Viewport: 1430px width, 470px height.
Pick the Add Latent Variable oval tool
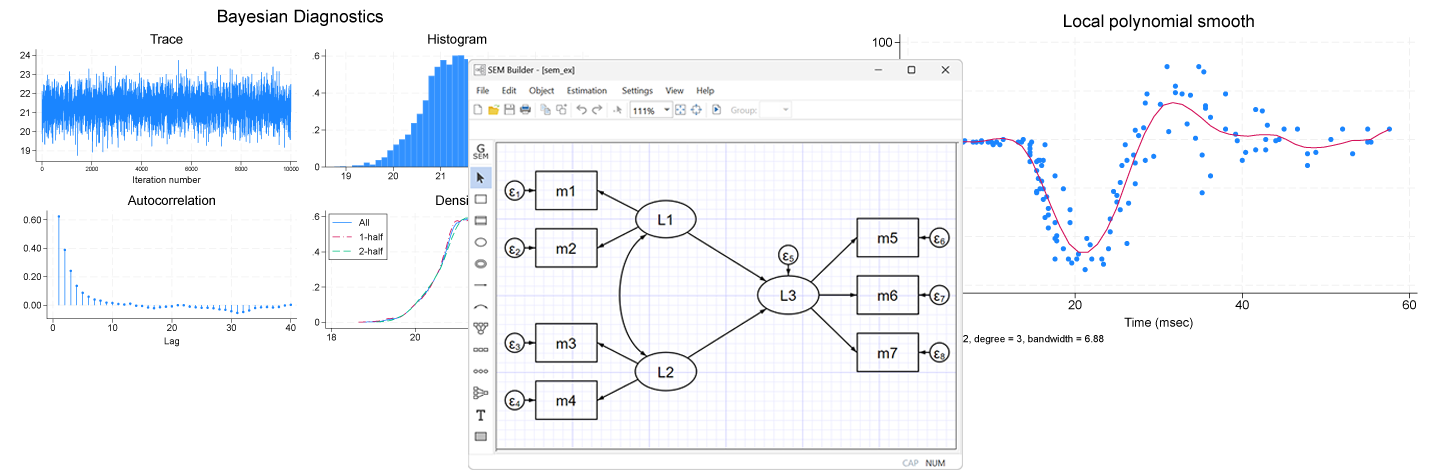click(x=481, y=242)
